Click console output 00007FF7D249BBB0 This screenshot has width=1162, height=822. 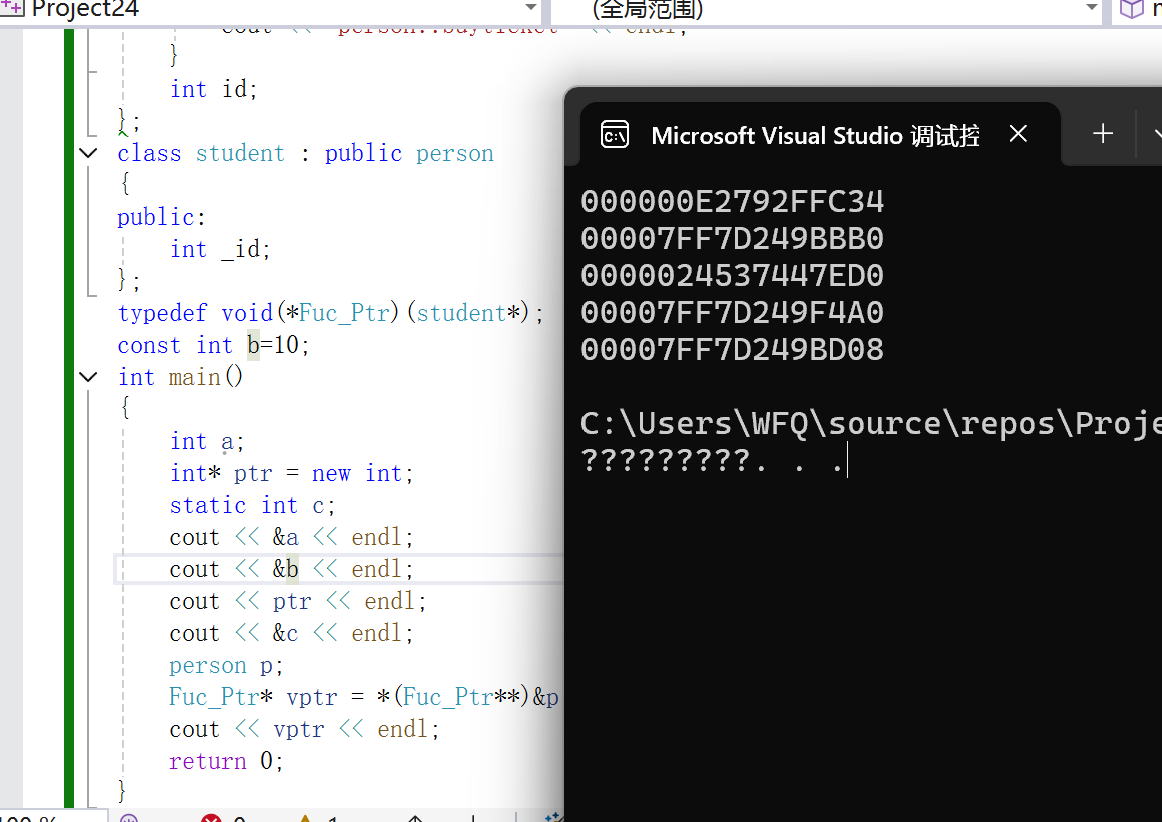pyautogui.click(x=732, y=239)
